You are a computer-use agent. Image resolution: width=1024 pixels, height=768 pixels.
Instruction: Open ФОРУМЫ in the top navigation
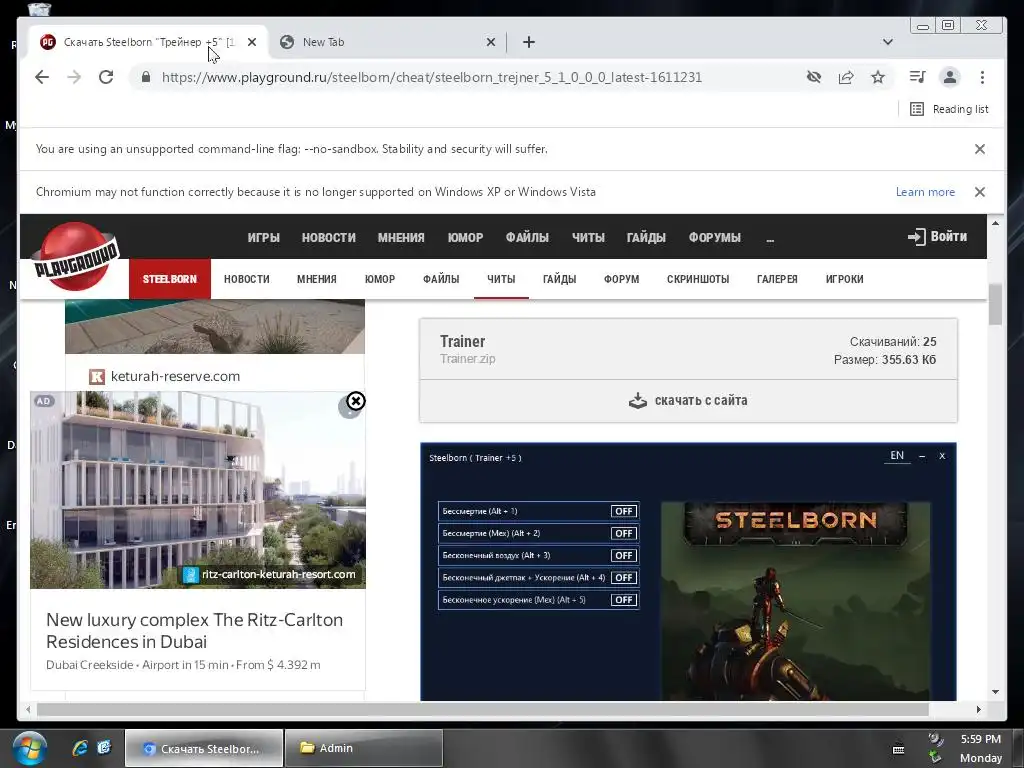[x=714, y=238]
